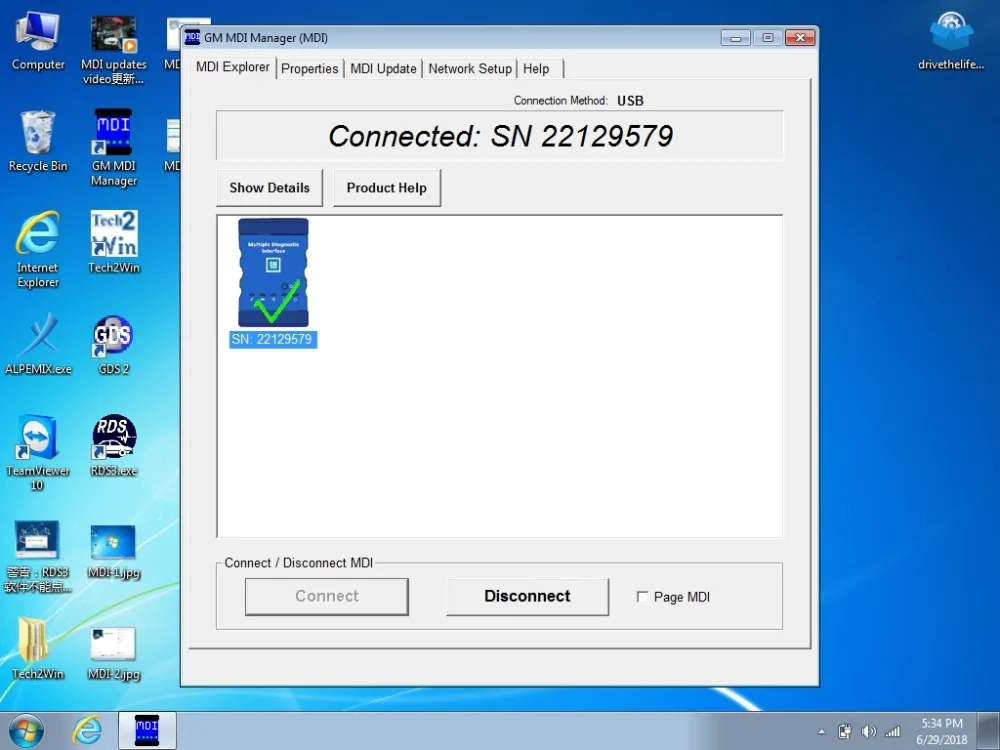The height and width of the screenshot is (750, 1000).
Task: Enable the Page MDI checkbox
Action: tap(642, 597)
